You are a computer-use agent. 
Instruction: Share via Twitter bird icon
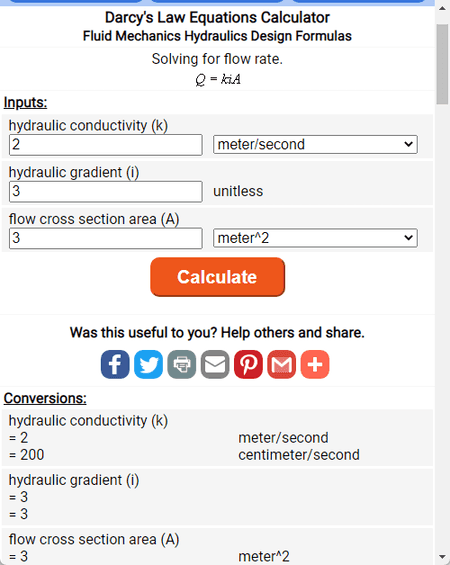tap(148, 364)
